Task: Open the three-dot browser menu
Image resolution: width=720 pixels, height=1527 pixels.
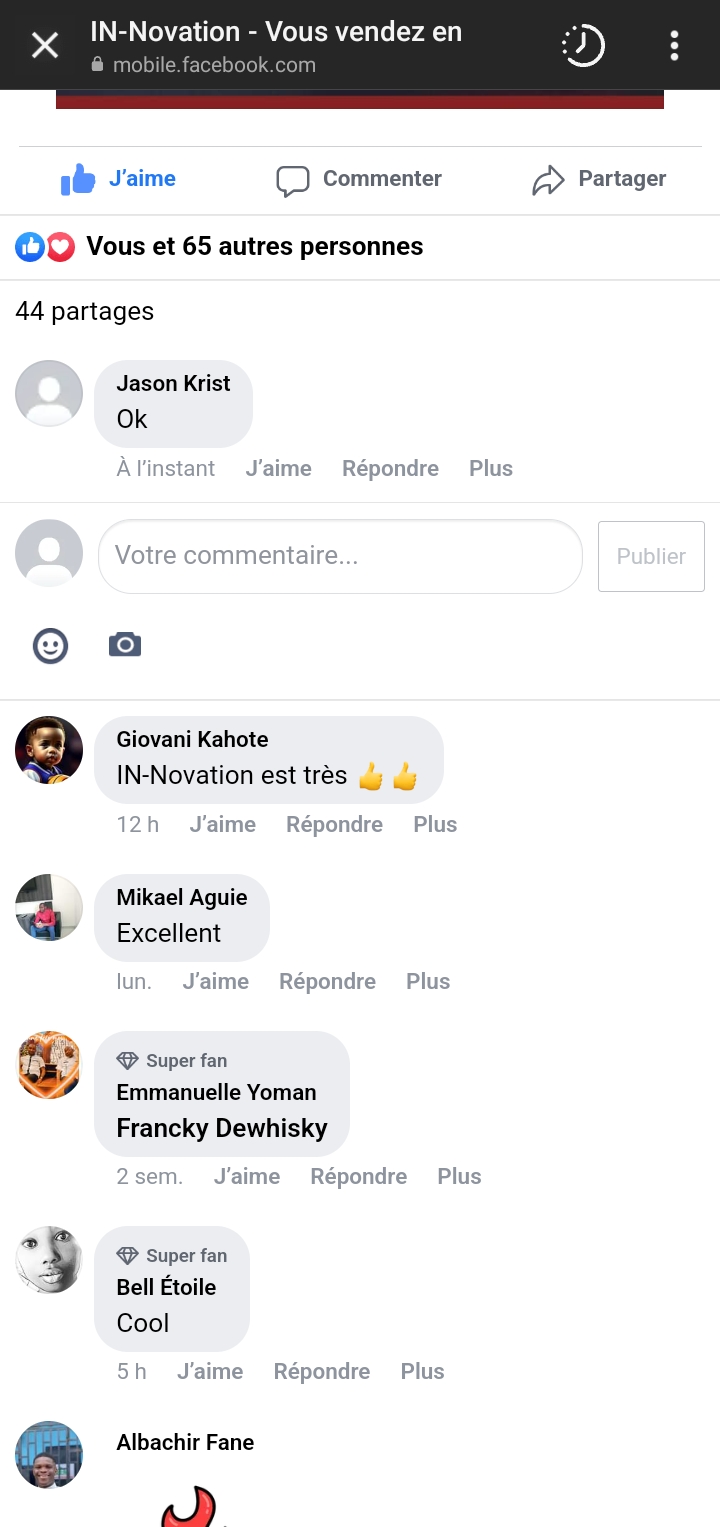Action: point(674,45)
